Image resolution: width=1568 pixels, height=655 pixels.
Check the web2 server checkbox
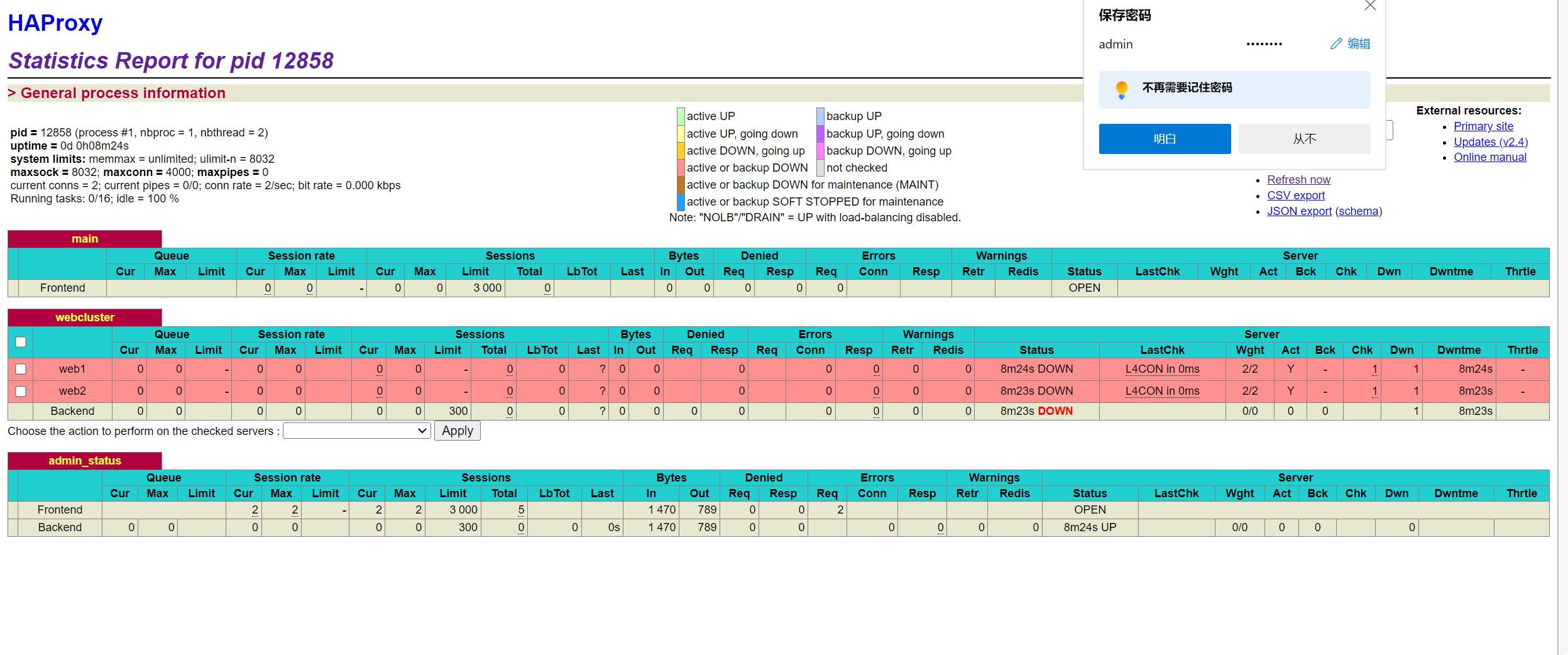point(21,391)
